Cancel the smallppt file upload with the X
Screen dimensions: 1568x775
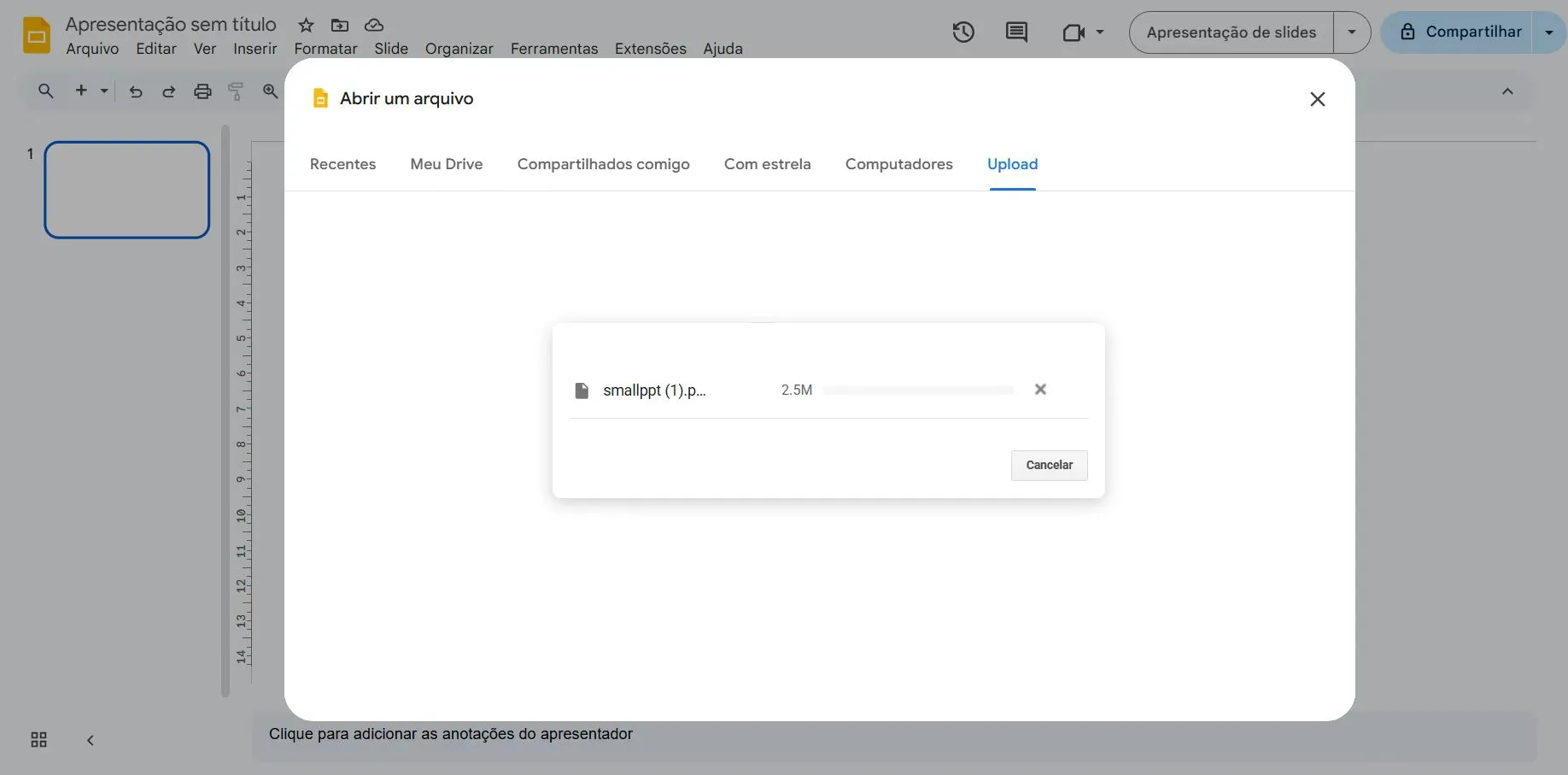pos(1040,389)
